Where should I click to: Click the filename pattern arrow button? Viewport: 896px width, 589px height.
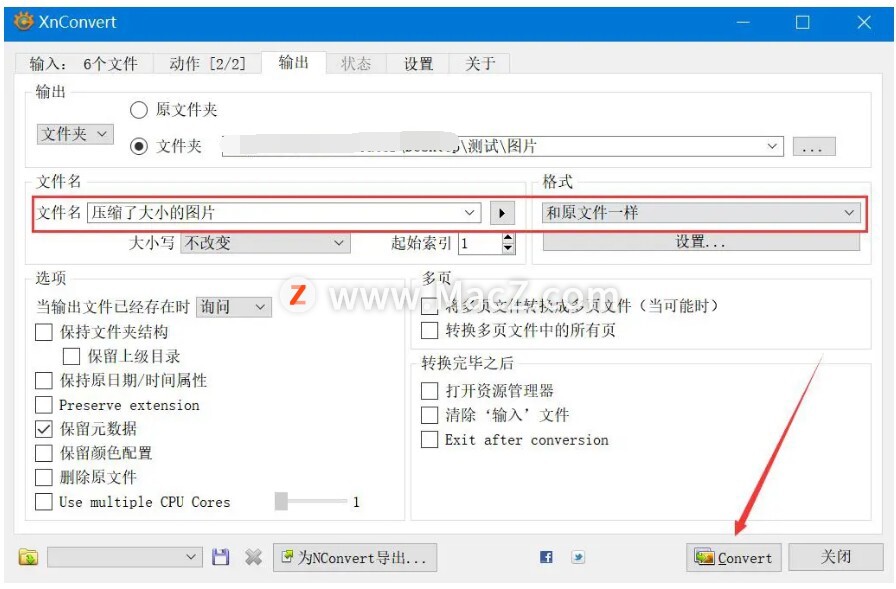[502, 213]
